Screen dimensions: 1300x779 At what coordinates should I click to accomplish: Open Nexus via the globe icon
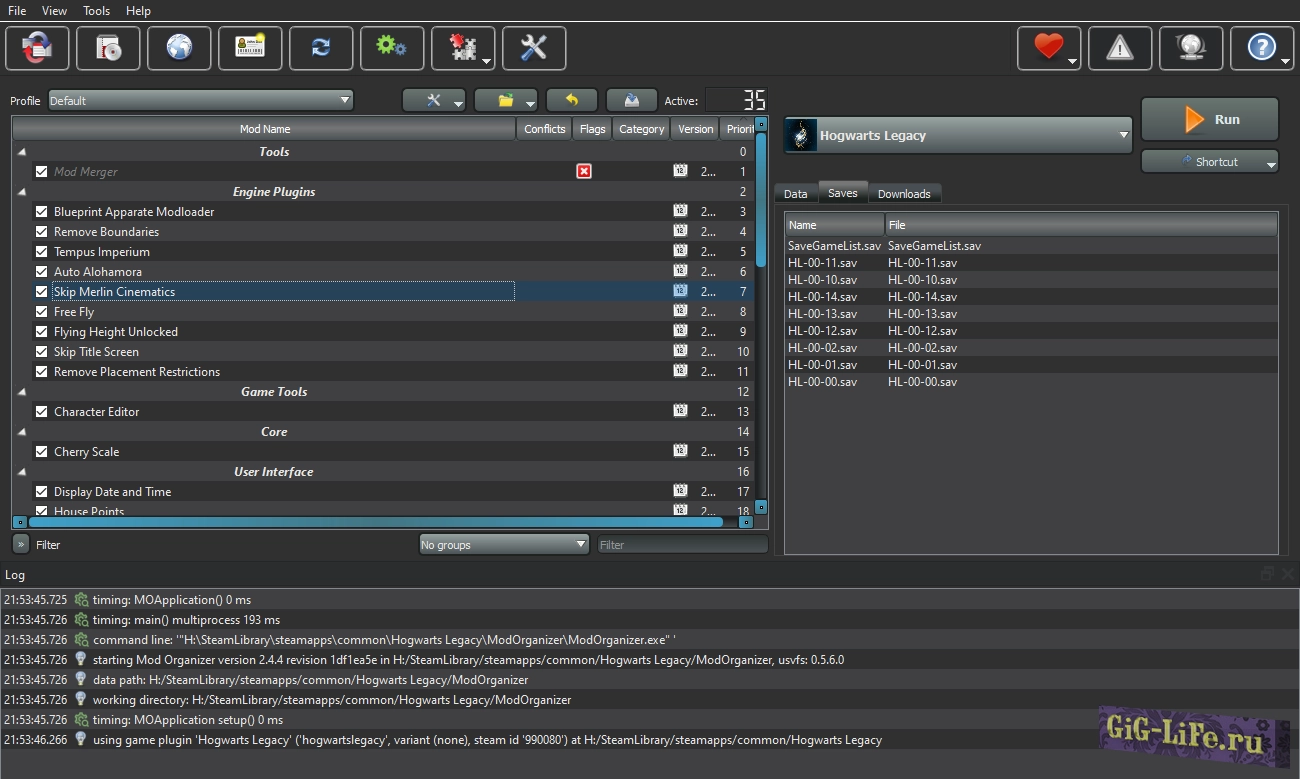pyautogui.click(x=179, y=48)
